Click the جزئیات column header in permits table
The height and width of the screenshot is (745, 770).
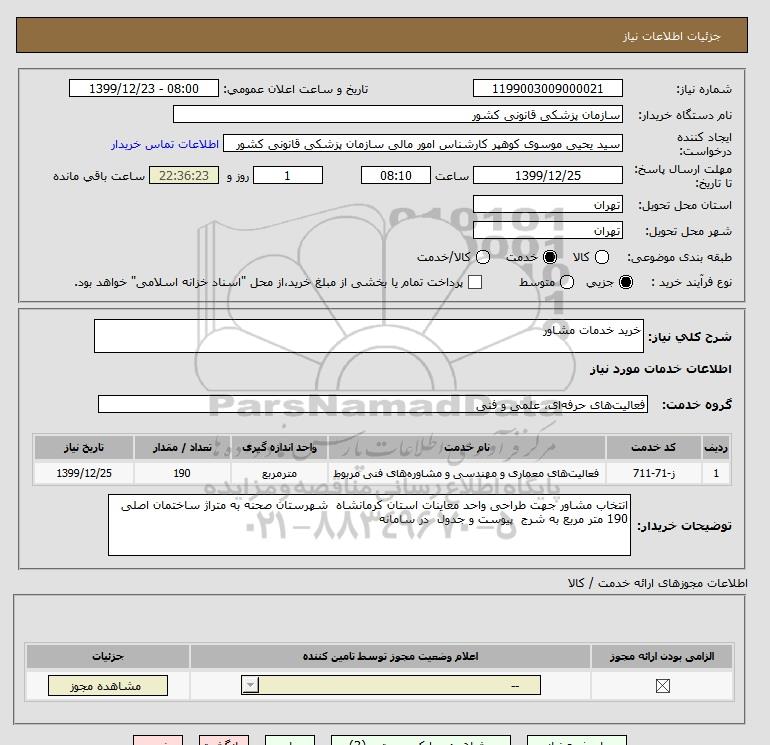pos(108,656)
